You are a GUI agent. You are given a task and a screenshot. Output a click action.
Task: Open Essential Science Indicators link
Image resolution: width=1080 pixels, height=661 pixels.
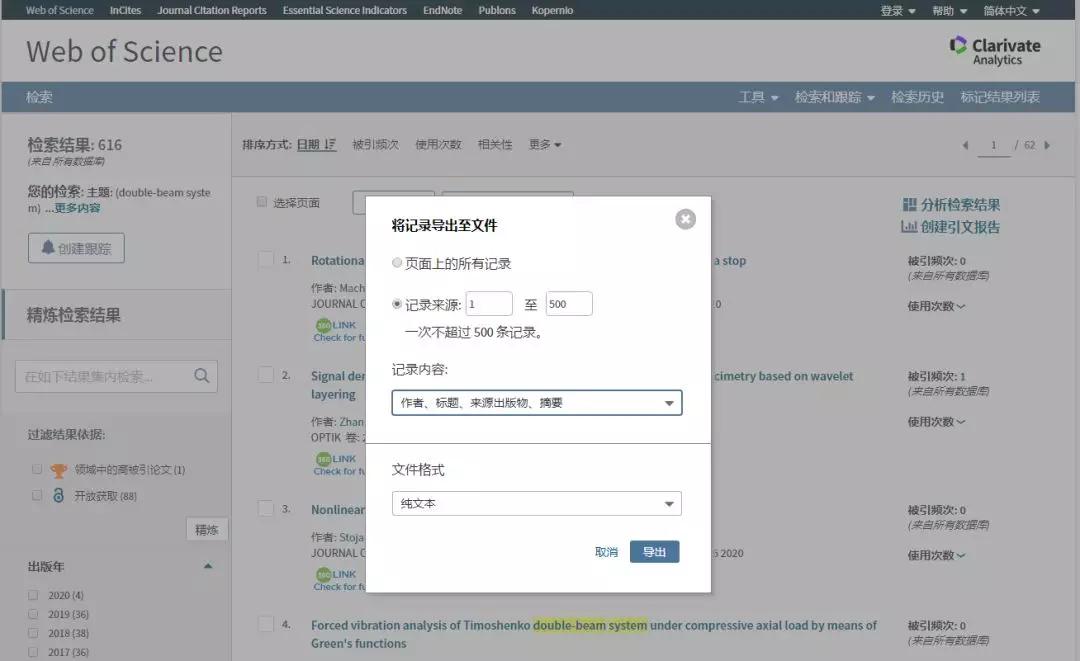tap(344, 10)
